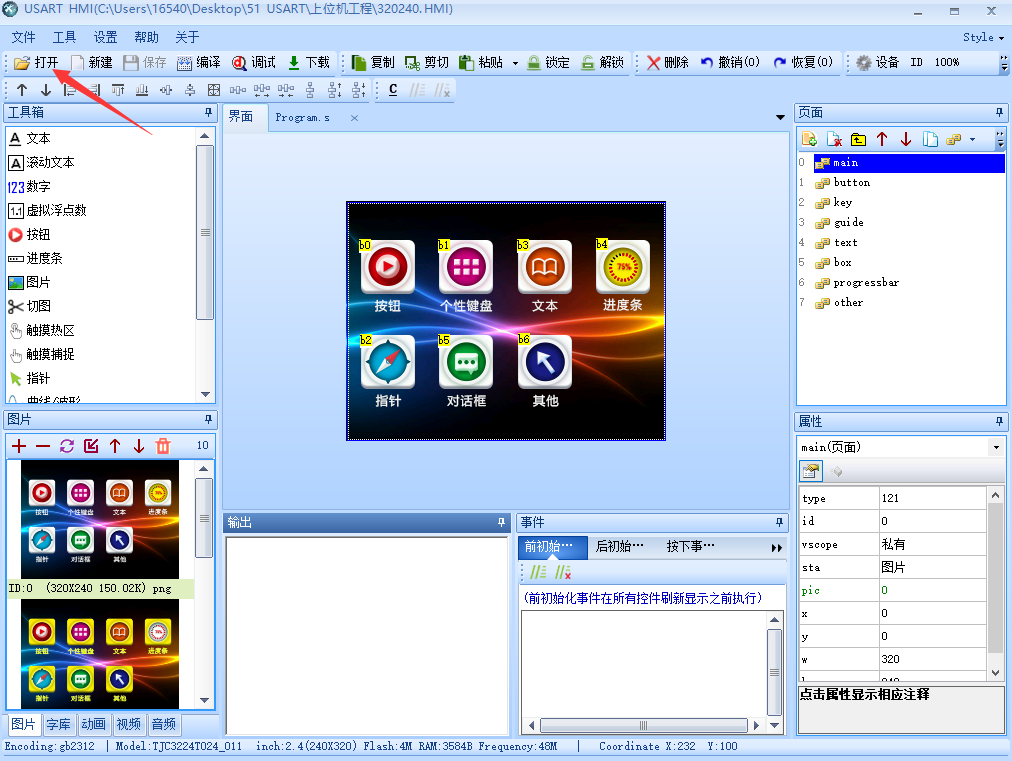The height and width of the screenshot is (761, 1012).
Task: Select the main page in the list
Action: [909, 163]
